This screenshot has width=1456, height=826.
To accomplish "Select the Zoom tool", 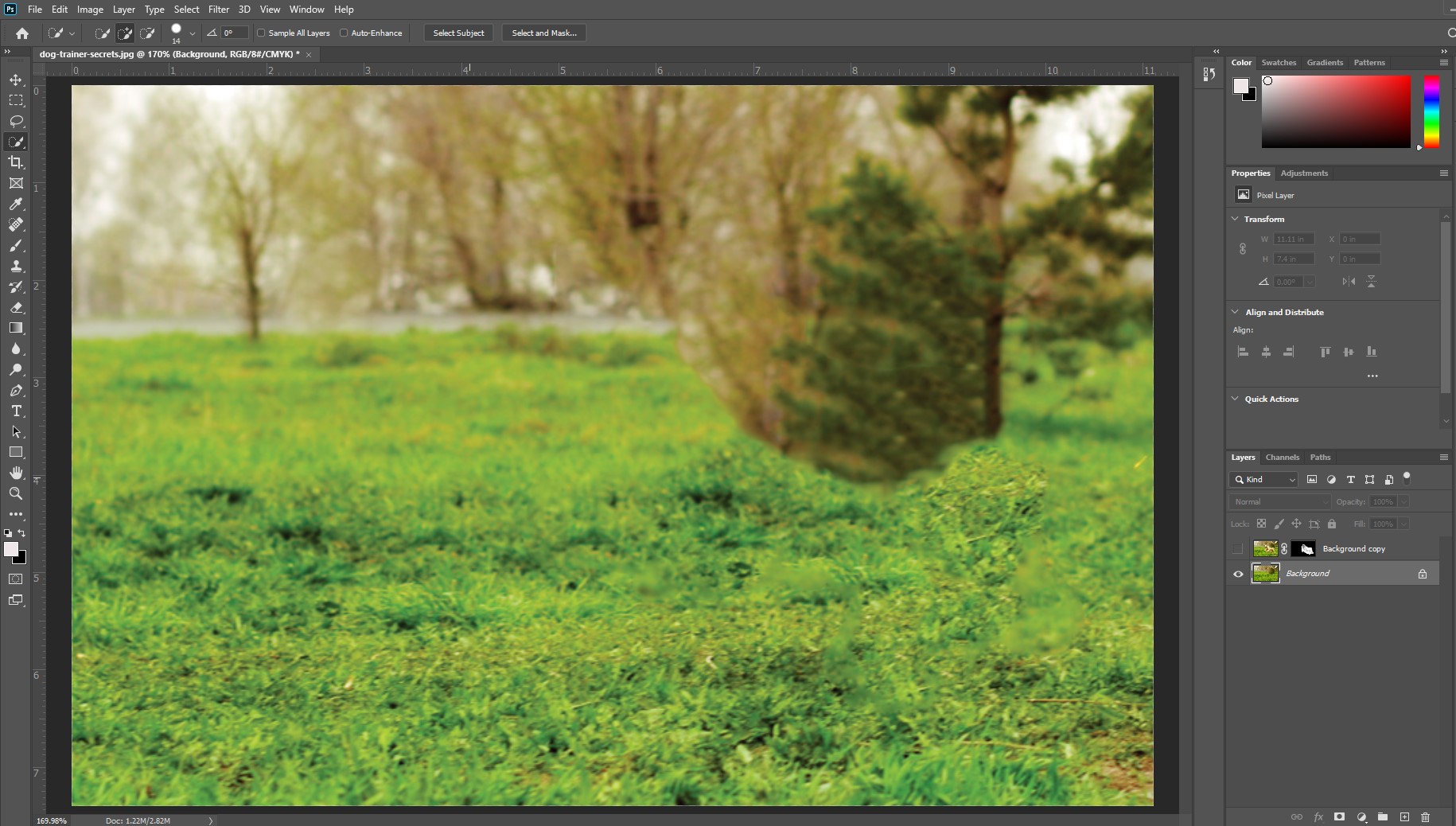I will [16, 493].
